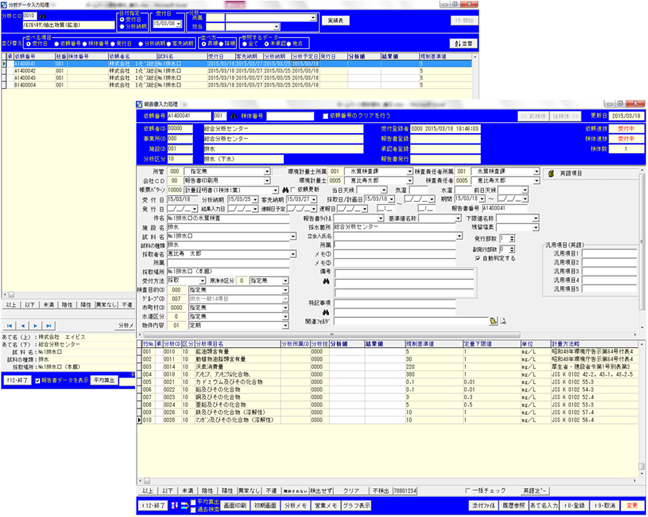Image resolution: width=648 pixels, height=517 pixels.
Task: Click the 並替 sort icon button
Action: pyautogui.click(x=463, y=43)
